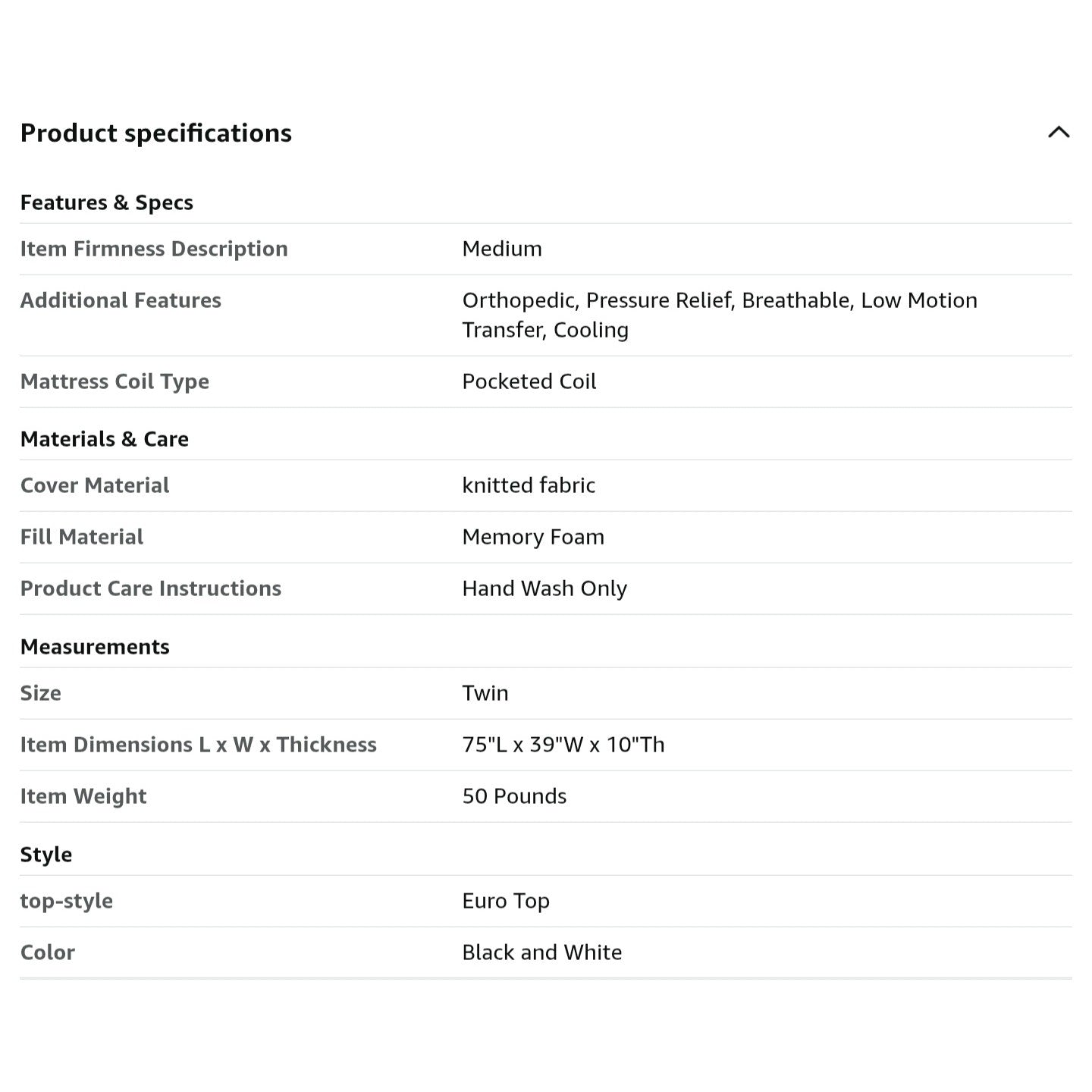
Task: Click the Style subheading
Action: pos(46,855)
